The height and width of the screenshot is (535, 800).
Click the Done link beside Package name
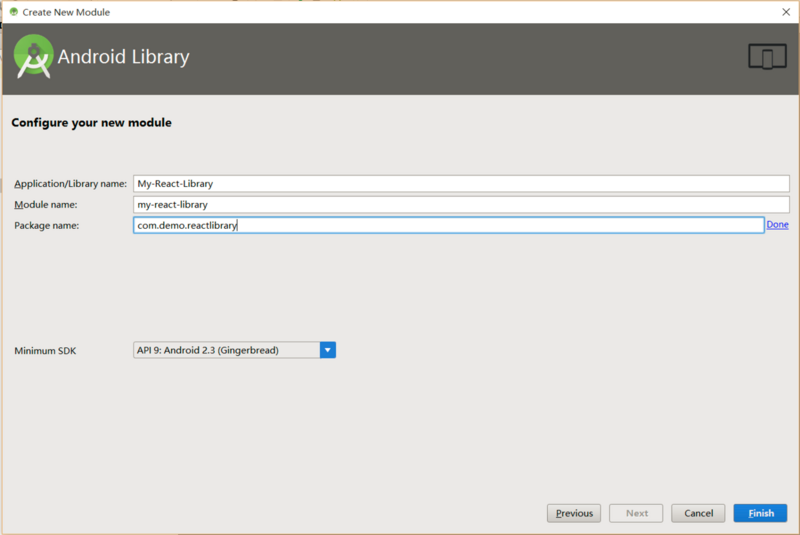[x=777, y=224]
